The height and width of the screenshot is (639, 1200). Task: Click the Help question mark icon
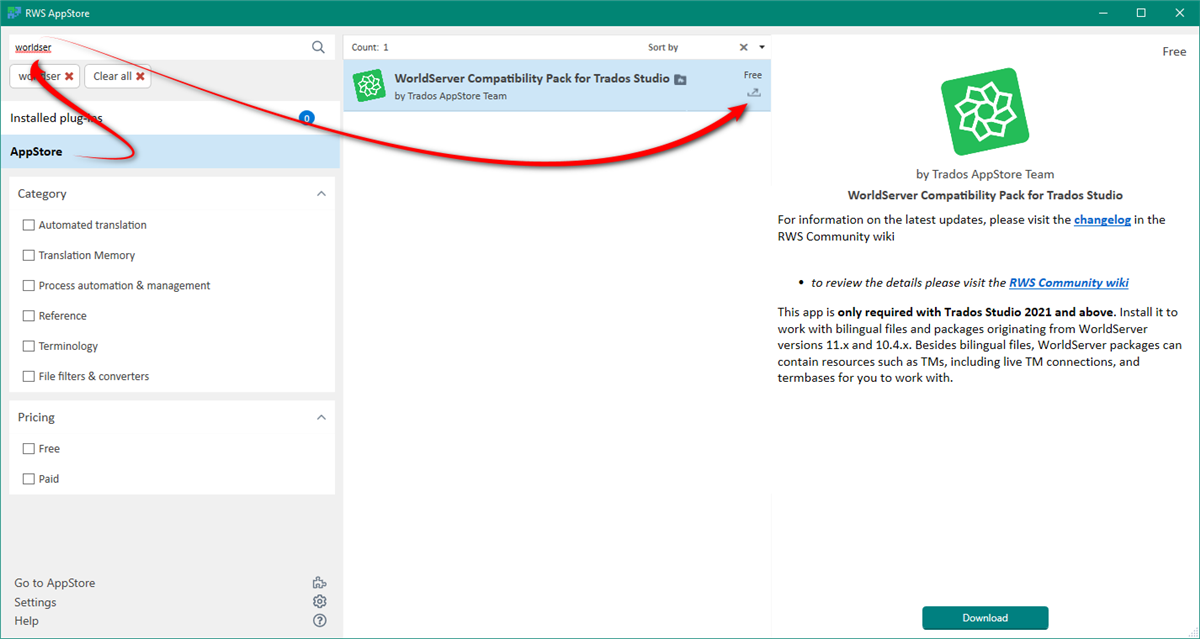pyautogui.click(x=320, y=621)
